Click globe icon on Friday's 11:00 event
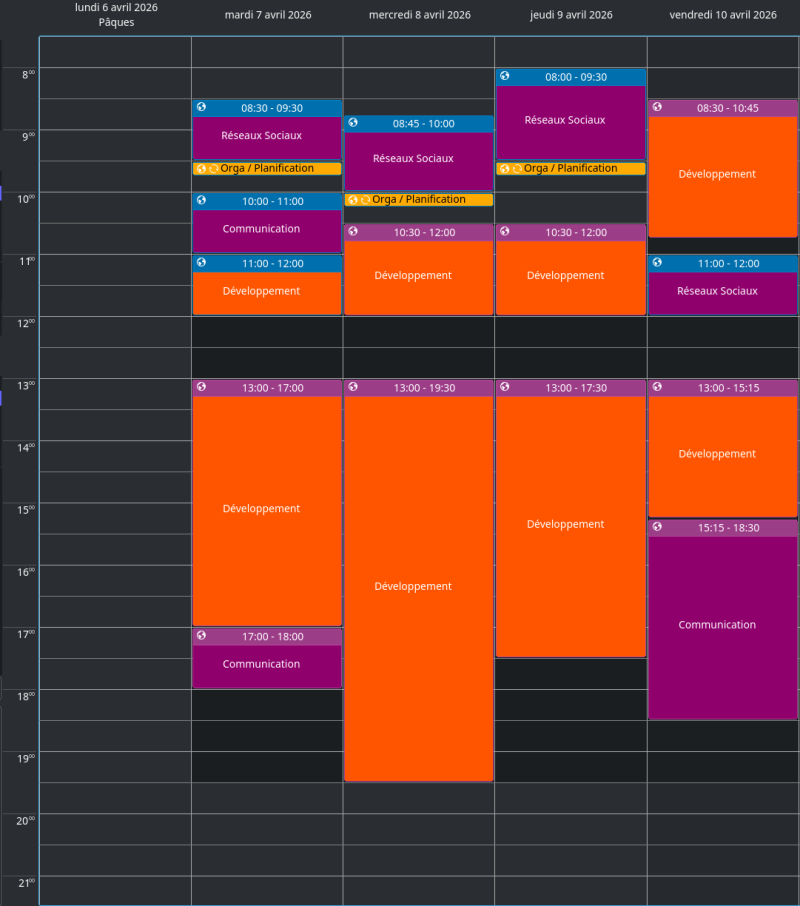This screenshot has width=800, height=906. click(x=657, y=262)
